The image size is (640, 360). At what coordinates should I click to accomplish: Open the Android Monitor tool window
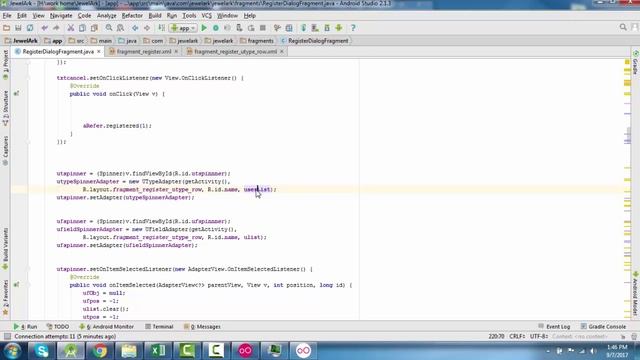click(x=107, y=327)
